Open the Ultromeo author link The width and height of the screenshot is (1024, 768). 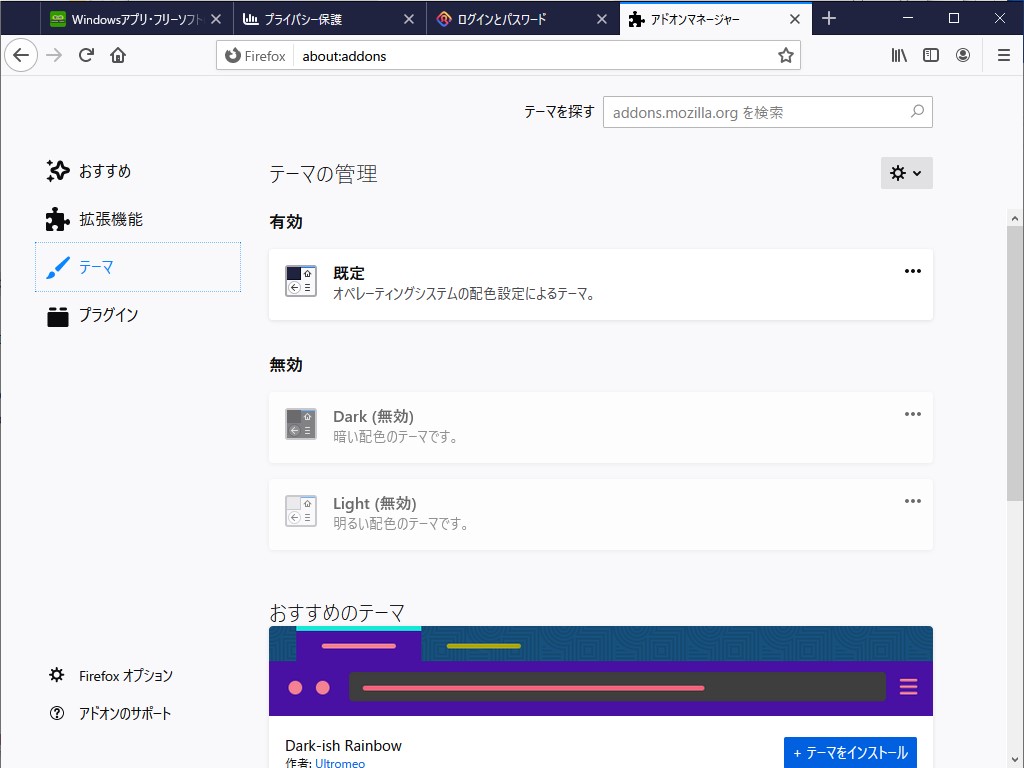340,762
